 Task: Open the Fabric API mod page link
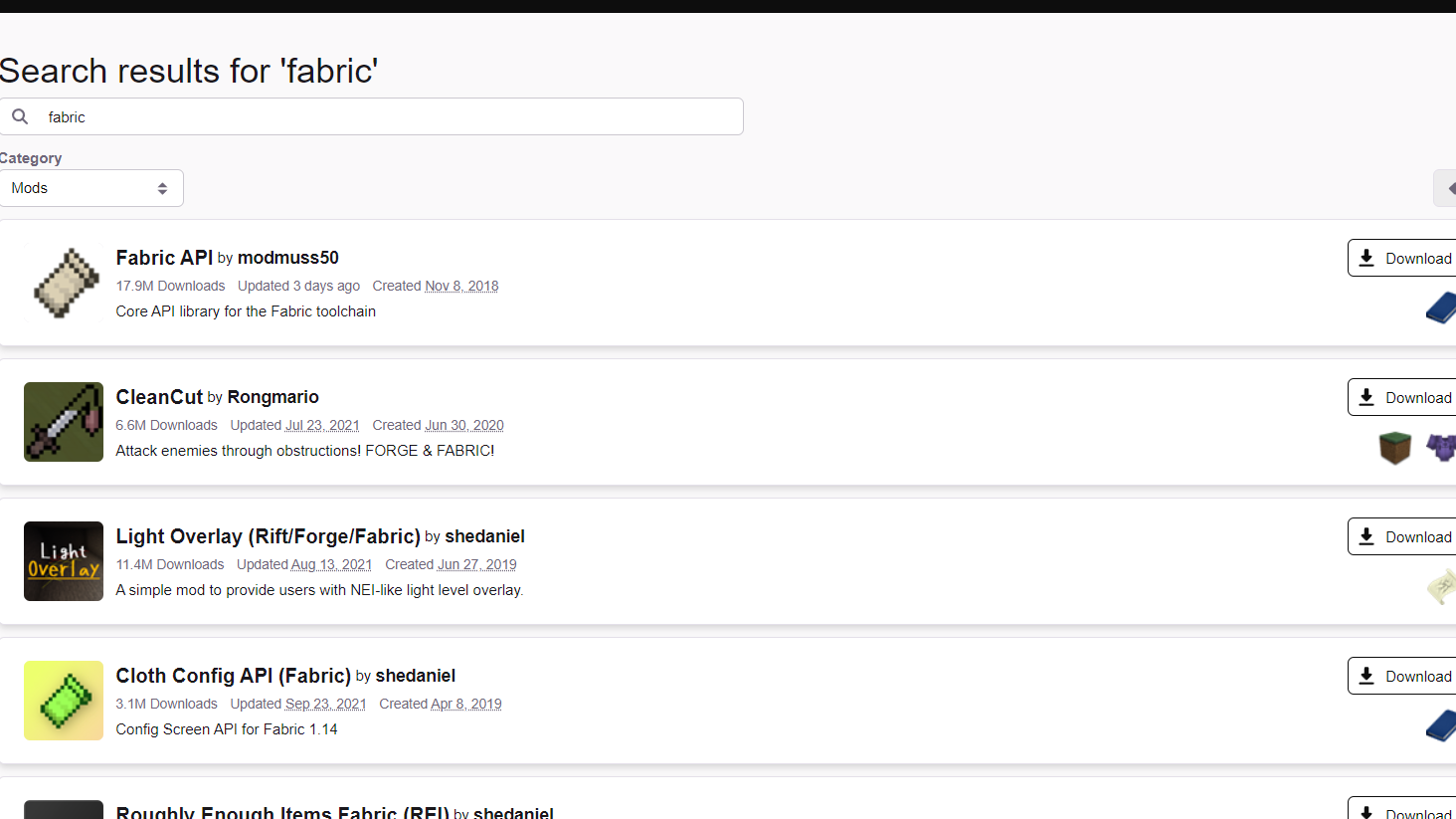(x=163, y=257)
